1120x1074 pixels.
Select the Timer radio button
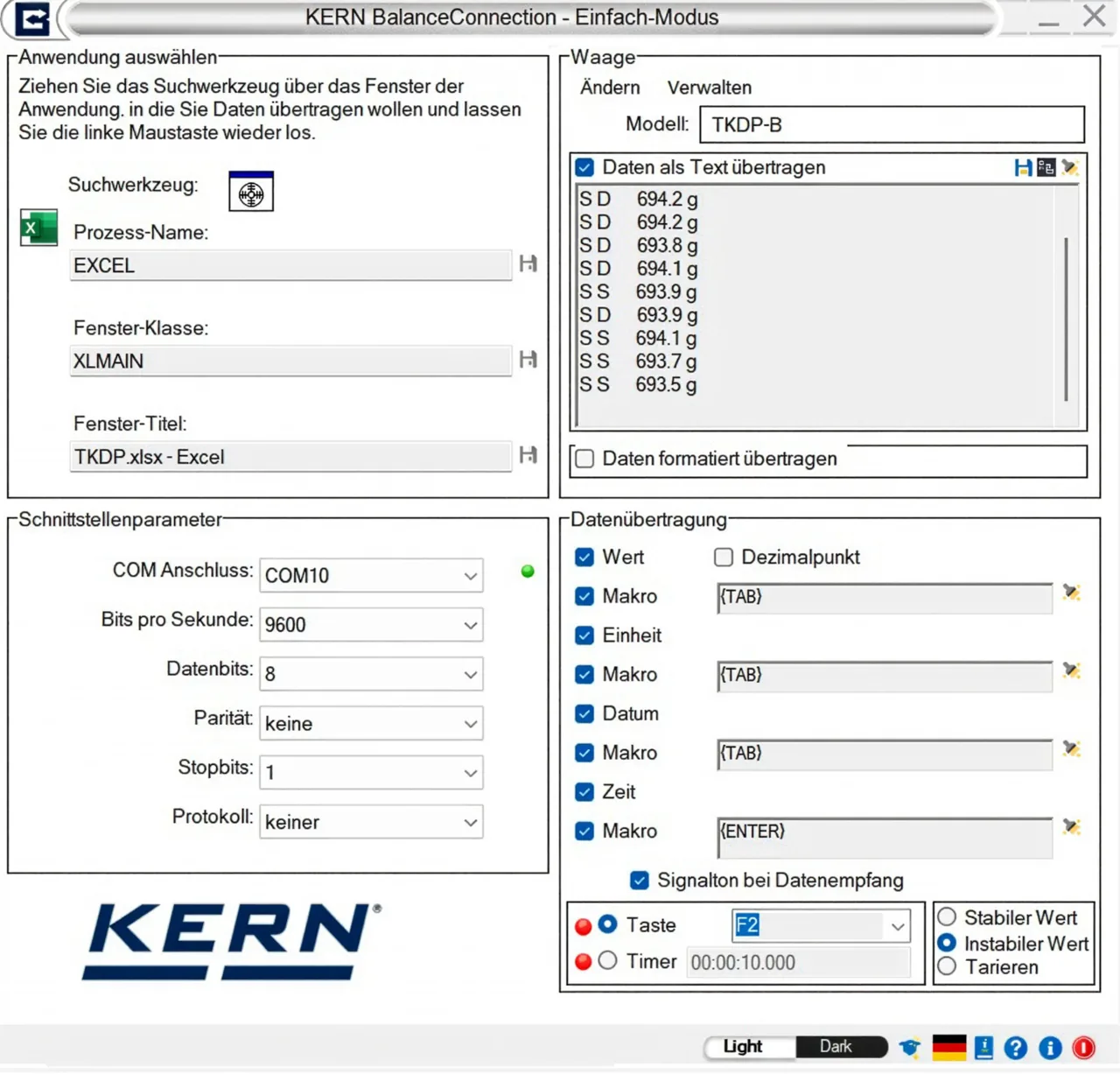pos(608,961)
